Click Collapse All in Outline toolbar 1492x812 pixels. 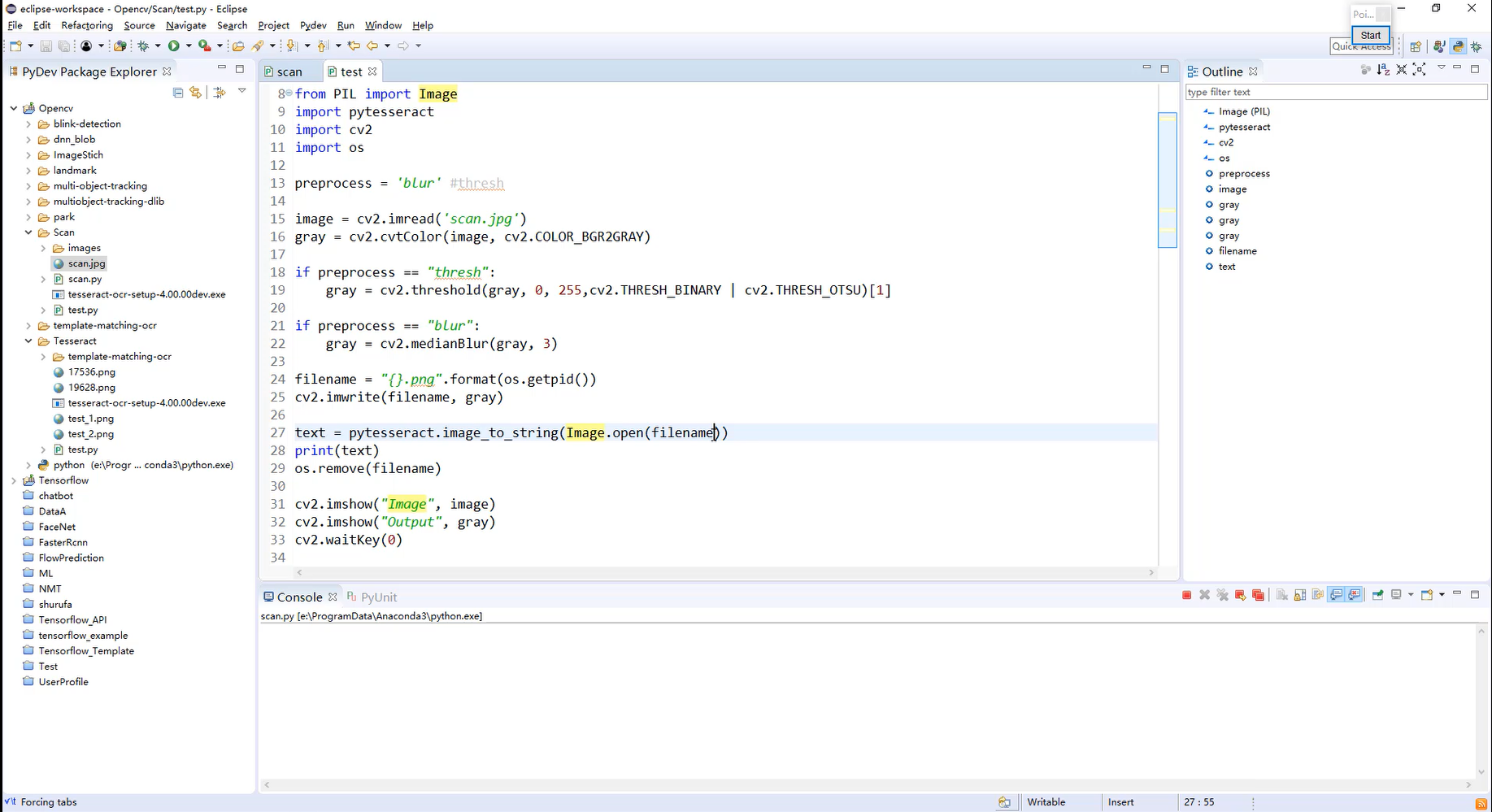(1401, 70)
